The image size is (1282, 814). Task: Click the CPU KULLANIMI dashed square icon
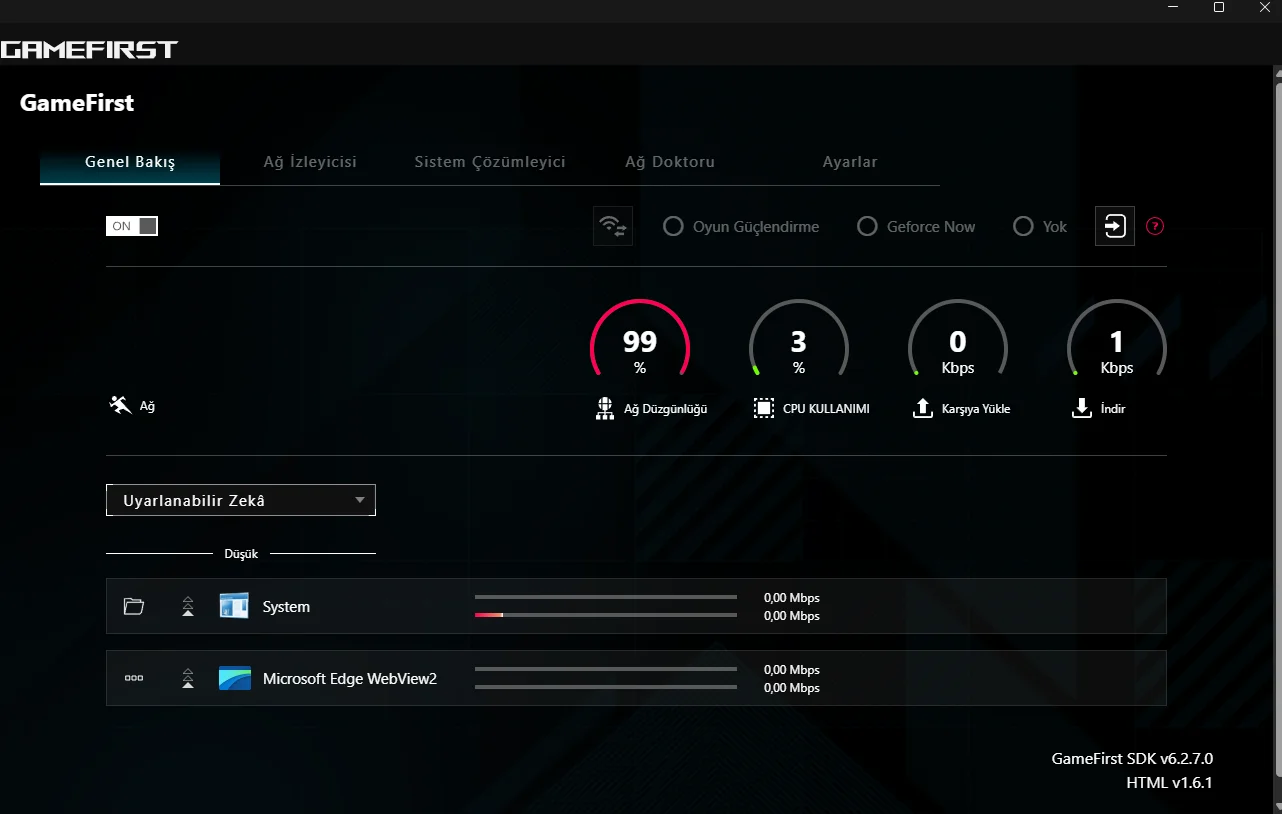[764, 408]
